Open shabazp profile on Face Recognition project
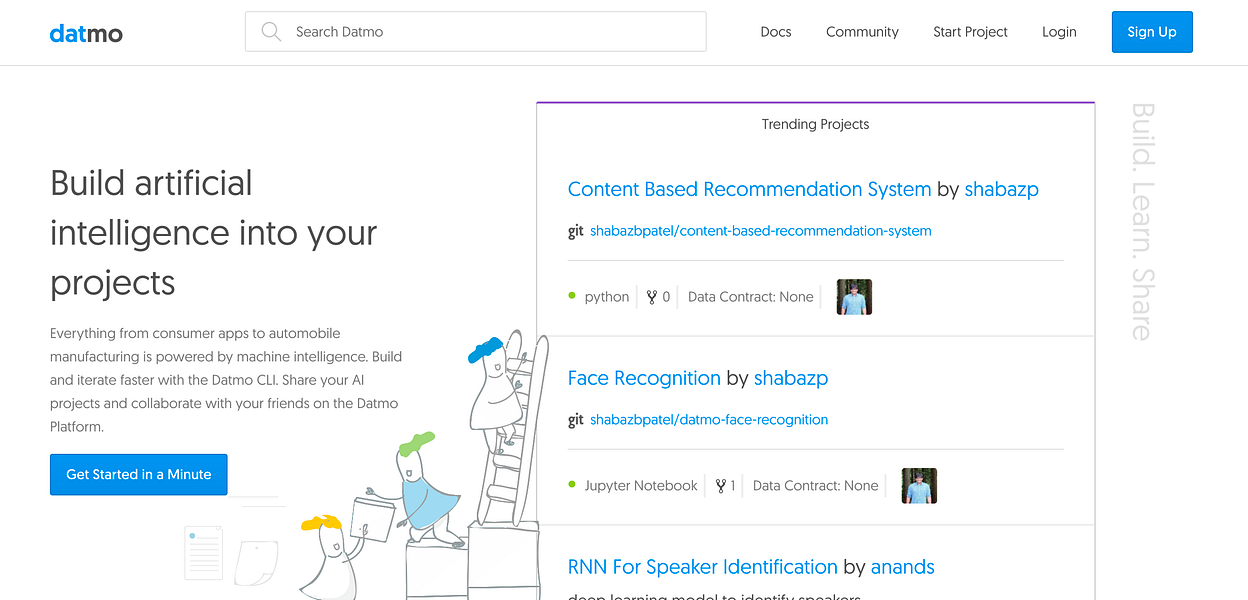The height and width of the screenshot is (600, 1248). tap(791, 378)
